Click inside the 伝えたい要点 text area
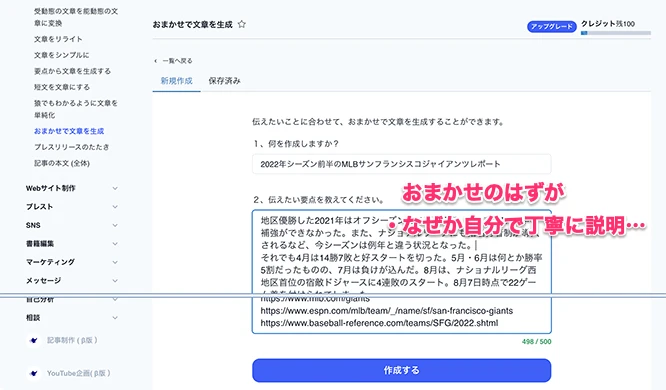666x390 pixels. click(401, 271)
